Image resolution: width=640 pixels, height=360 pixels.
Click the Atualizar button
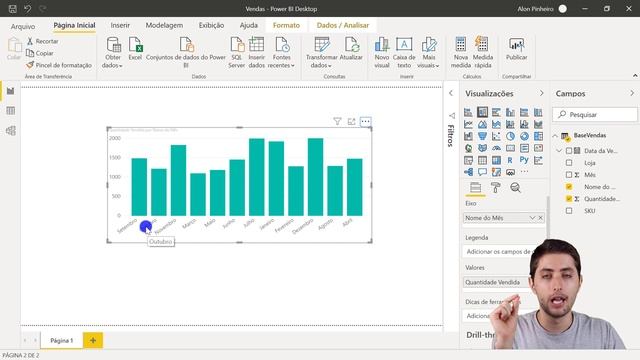coord(351,49)
